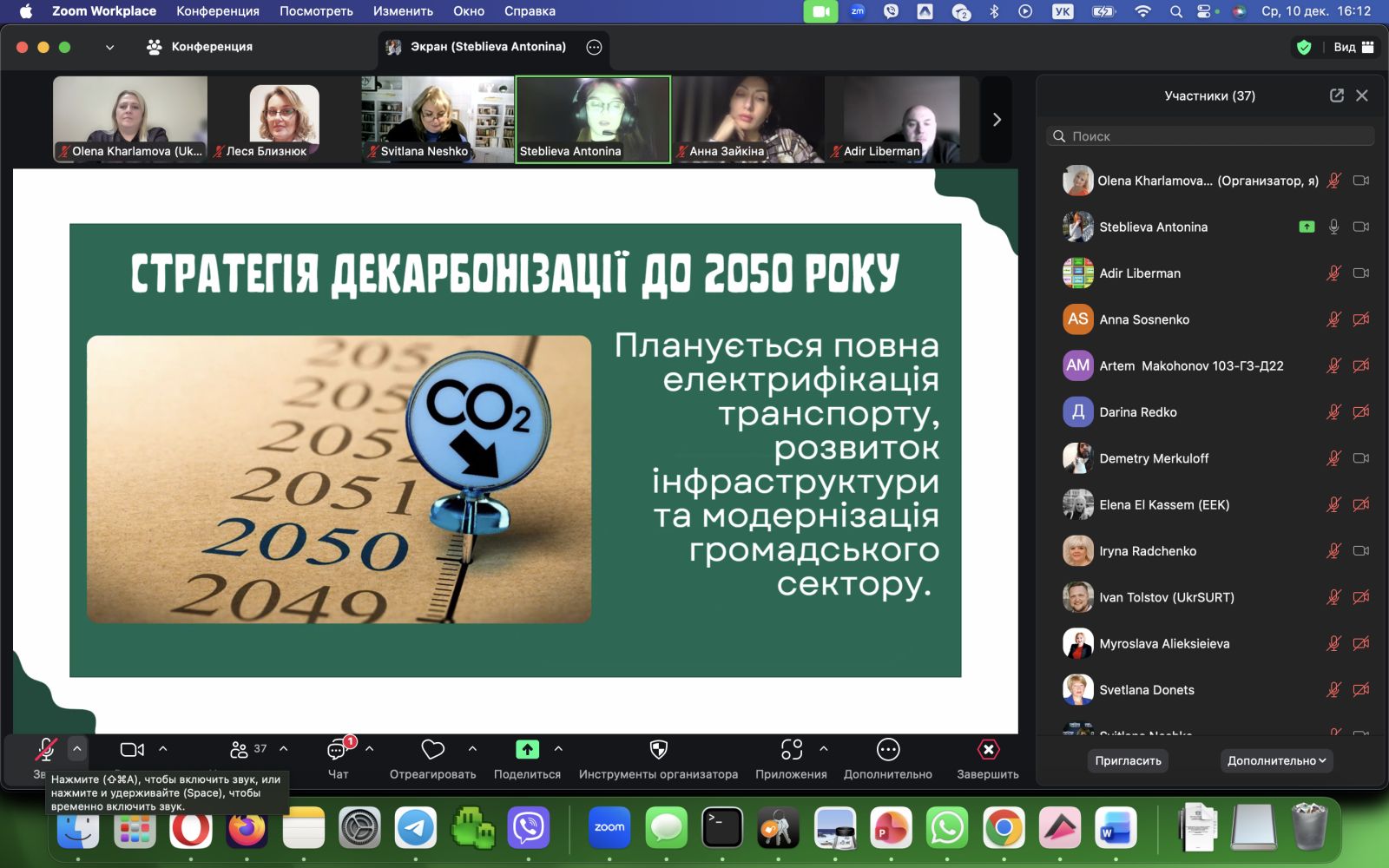Pop out the Participants panel
This screenshot has width=1389, height=868.
1336,95
